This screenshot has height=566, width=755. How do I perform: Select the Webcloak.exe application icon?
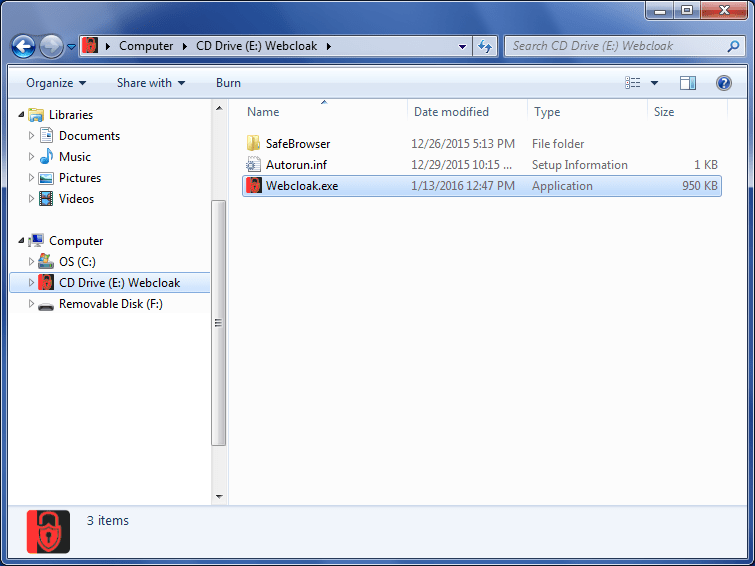(254, 186)
